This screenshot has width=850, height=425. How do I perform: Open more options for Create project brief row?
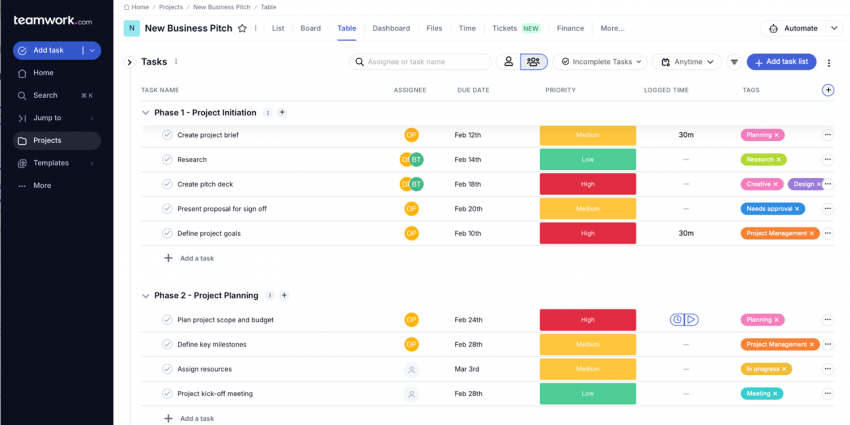827,135
